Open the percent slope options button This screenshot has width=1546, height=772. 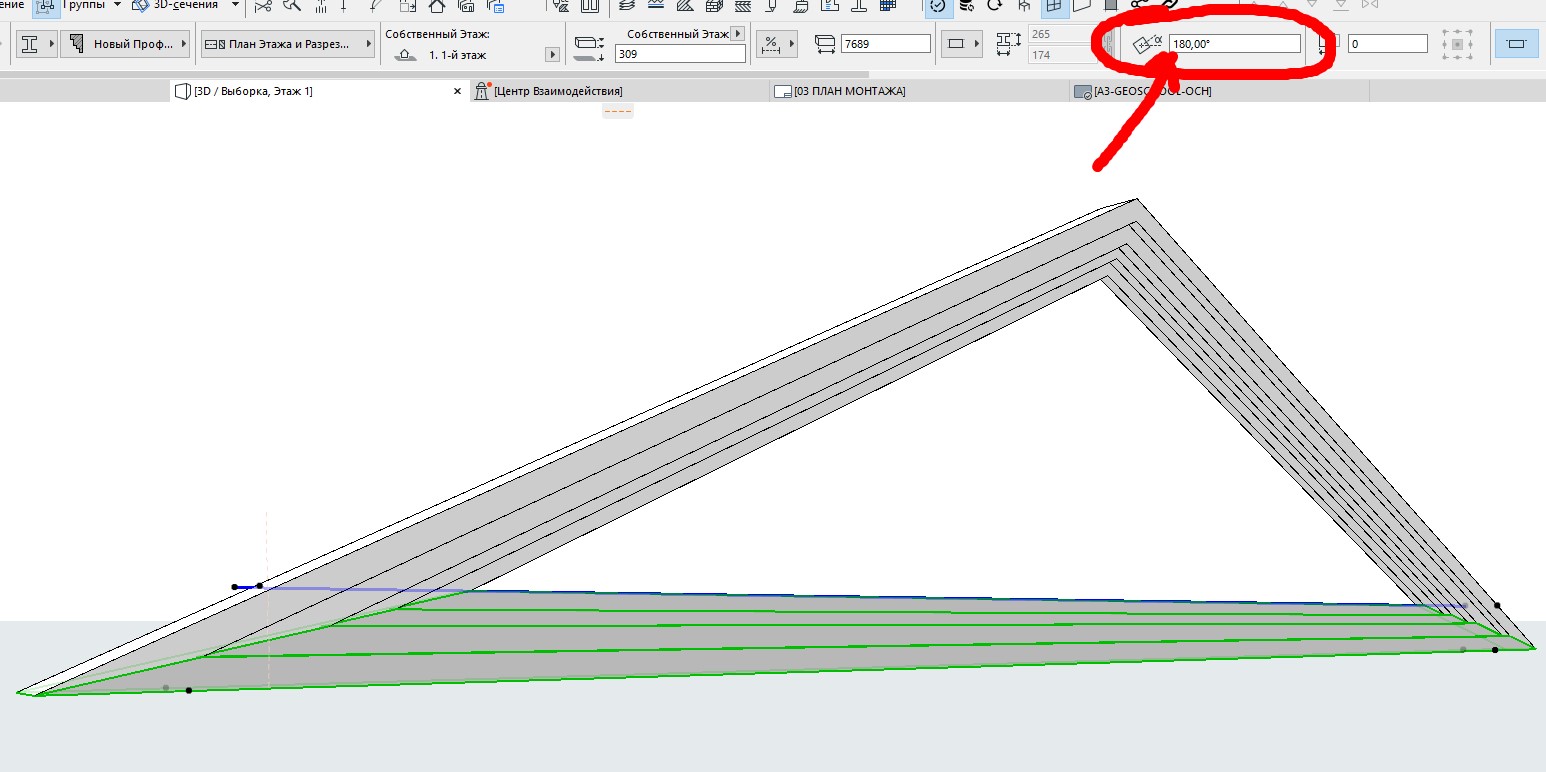click(777, 44)
